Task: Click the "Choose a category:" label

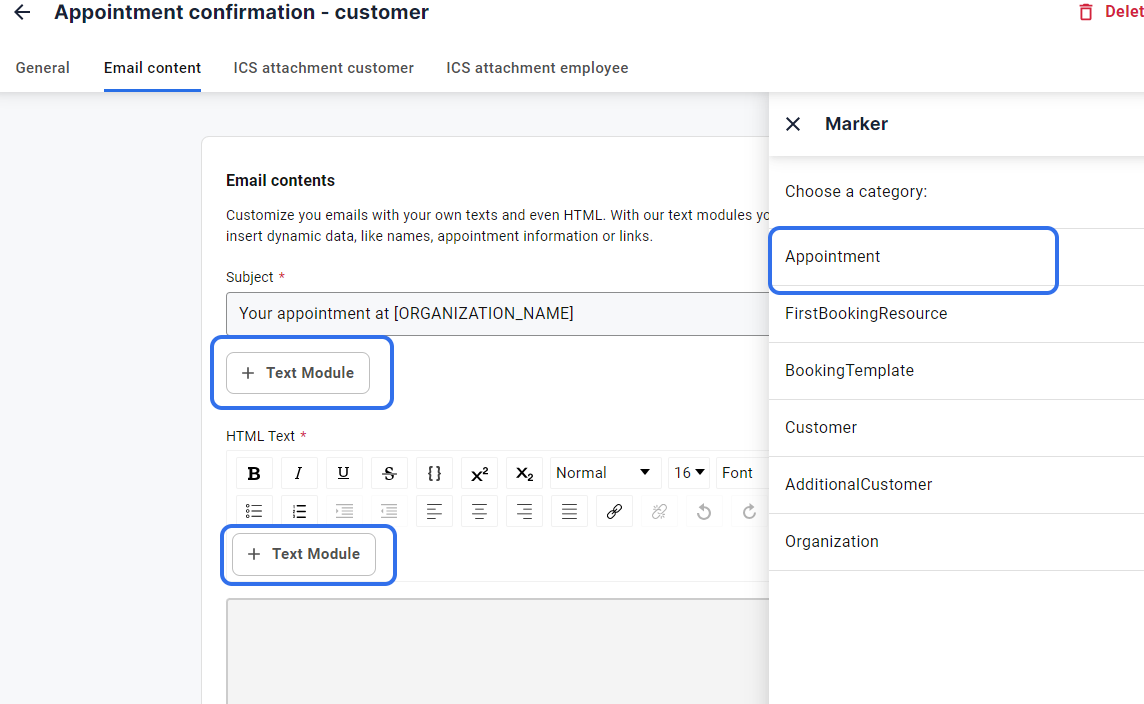Action: coord(856,192)
